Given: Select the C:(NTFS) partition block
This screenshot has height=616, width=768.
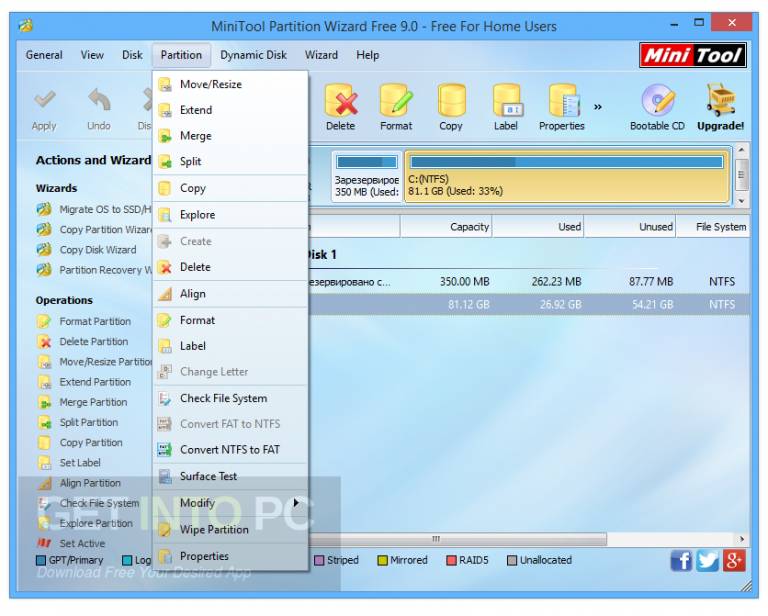Looking at the screenshot, I should [x=567, y=176].
